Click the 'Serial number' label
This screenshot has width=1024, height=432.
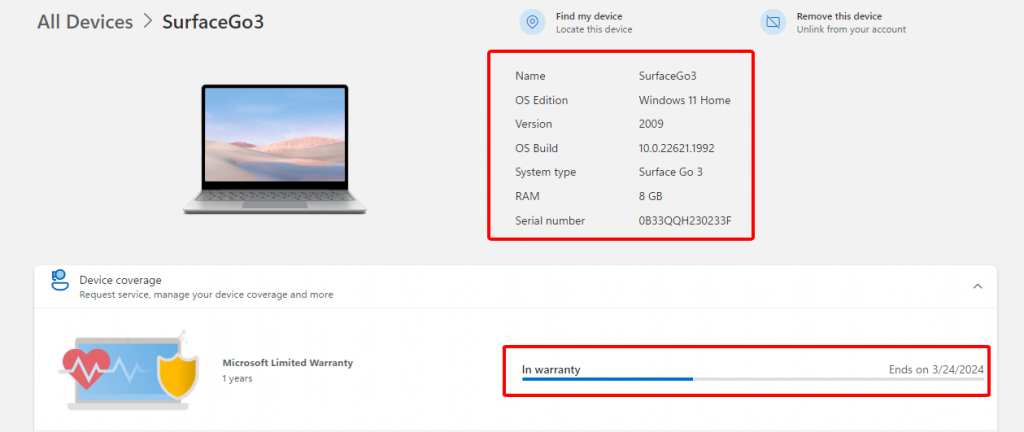pos(550,221)
